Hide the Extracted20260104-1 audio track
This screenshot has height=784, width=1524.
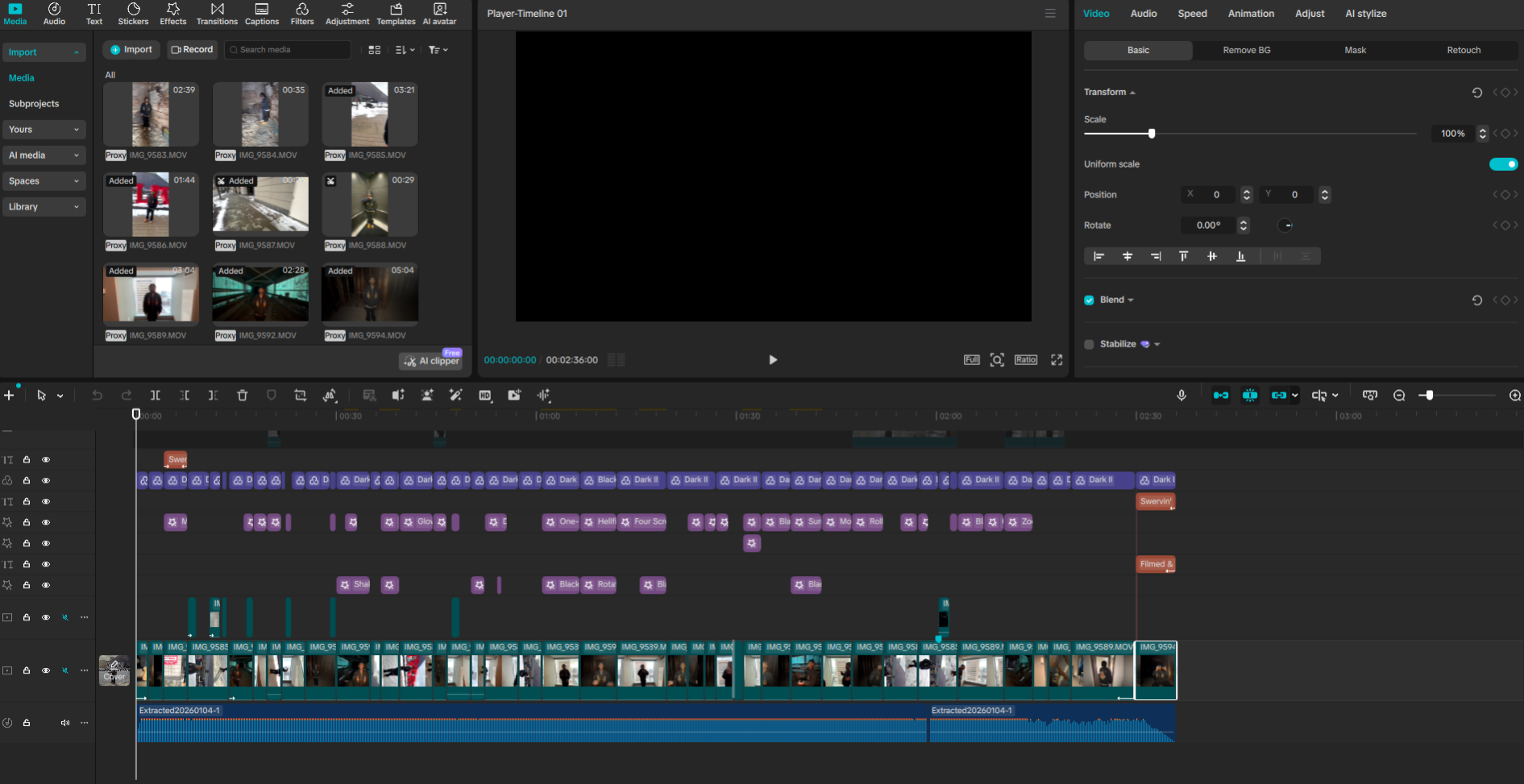pyautogui.click(x=64, y=723)
